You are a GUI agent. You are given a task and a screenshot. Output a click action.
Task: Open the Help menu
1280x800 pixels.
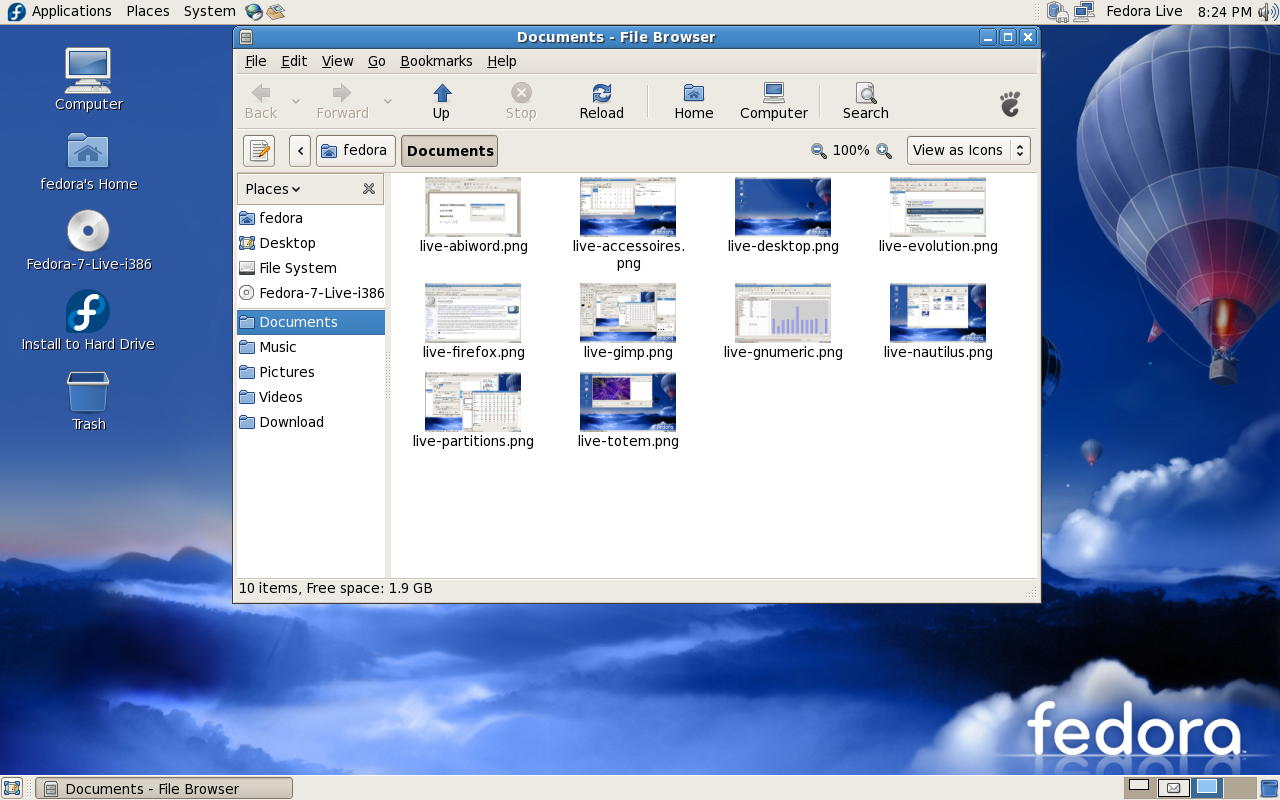click(x=502, y=61)
